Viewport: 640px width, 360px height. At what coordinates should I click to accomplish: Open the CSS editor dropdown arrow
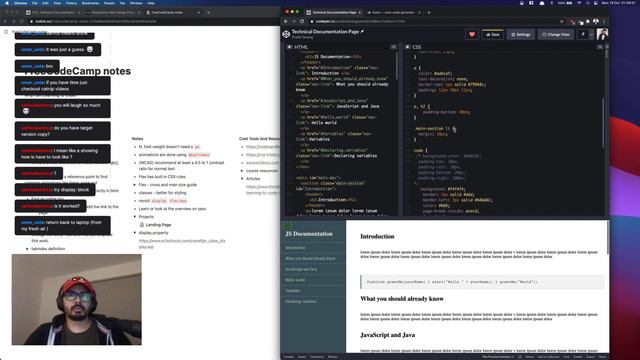pyautogui.click(x=600, y=47)
